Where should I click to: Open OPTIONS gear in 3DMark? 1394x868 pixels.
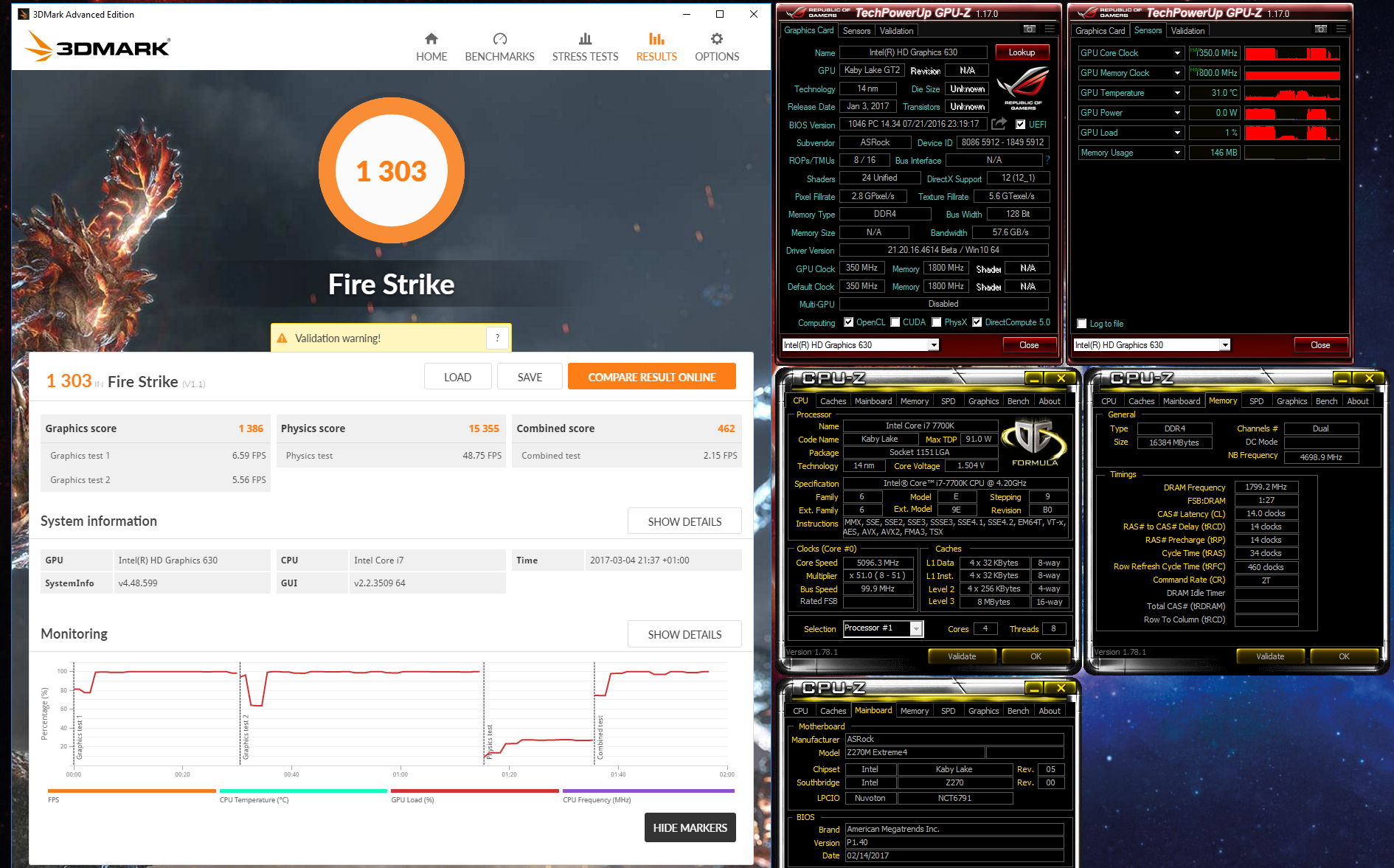point(717,47)
